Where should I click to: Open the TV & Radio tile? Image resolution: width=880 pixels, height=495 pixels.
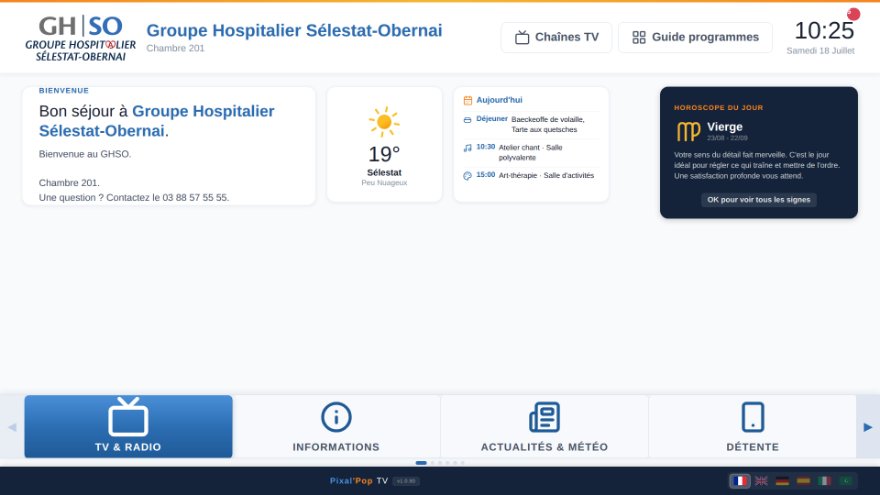point(128,426)
